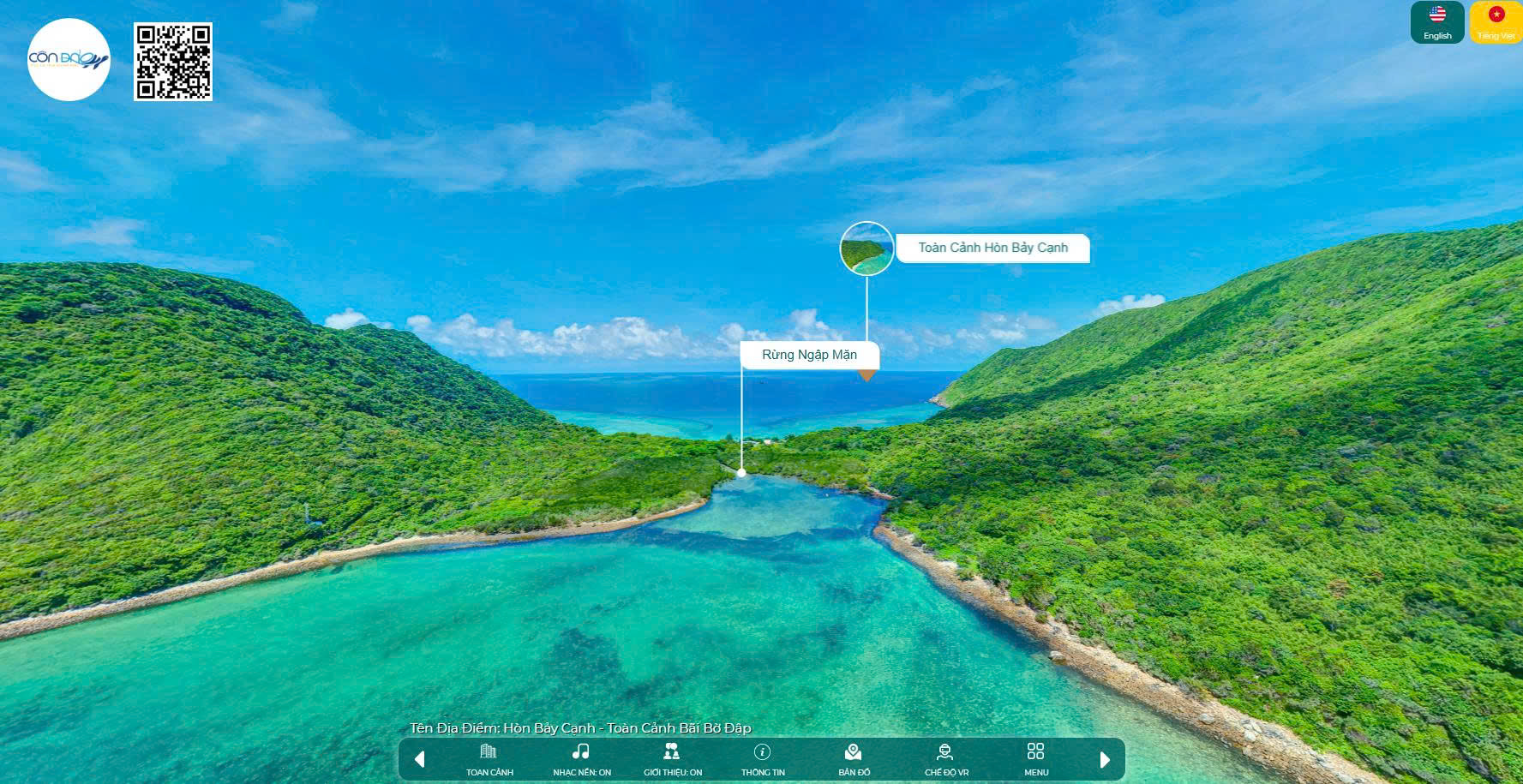Click the music note NHẠC NỀN icon

[x=581, y=751]
